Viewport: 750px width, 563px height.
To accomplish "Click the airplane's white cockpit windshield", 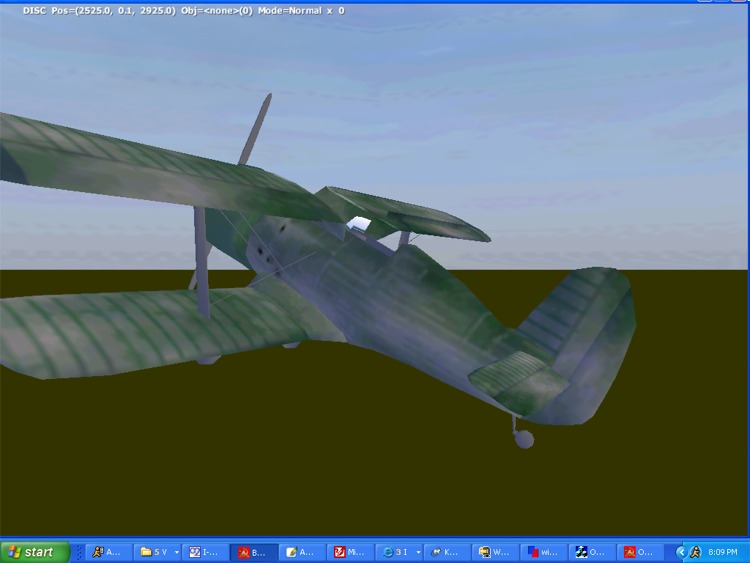I will coord(361,225).
